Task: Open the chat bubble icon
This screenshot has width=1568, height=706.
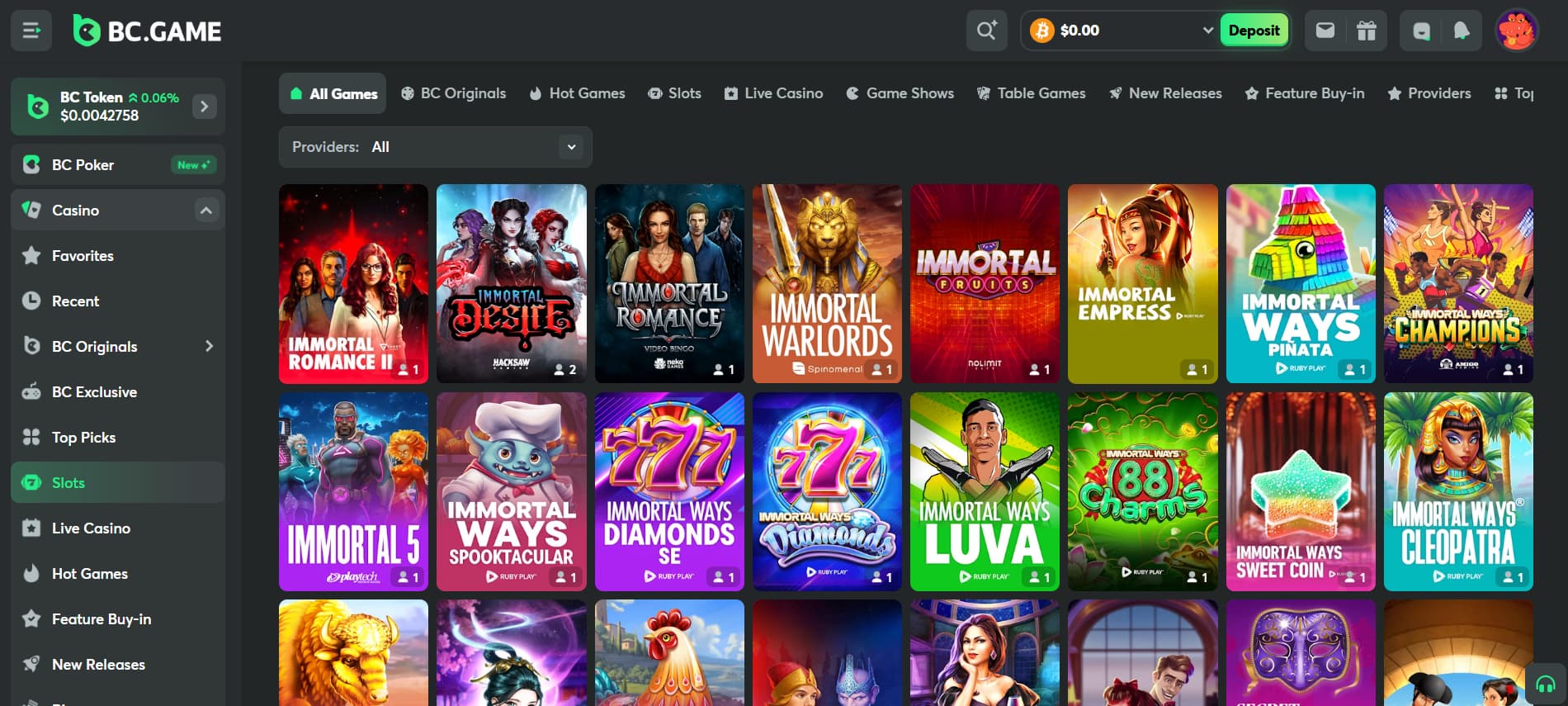Action: 1421,31
